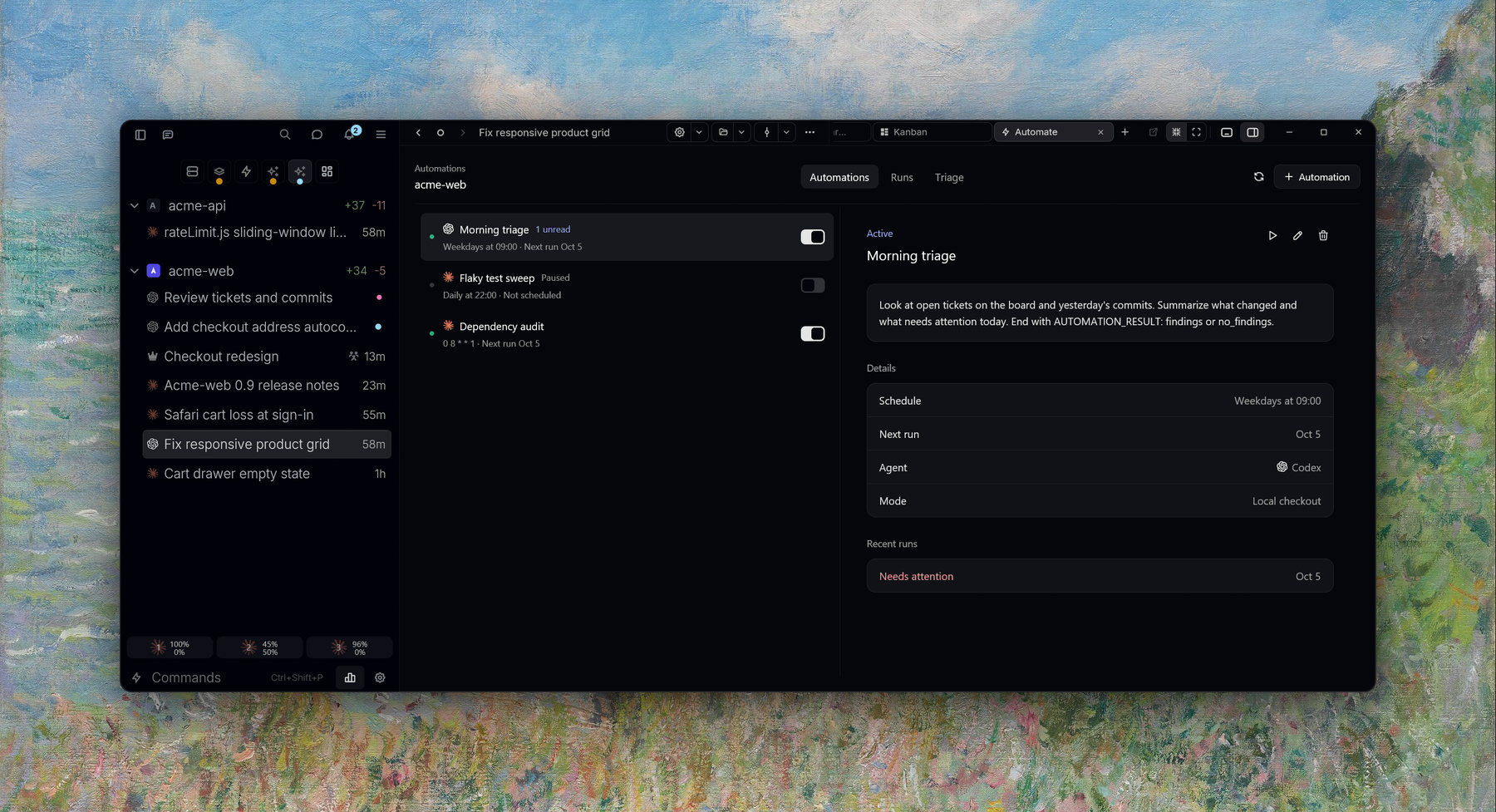Image resolution: width=1496 pixels, height=812 pixels.
Task: Open Safari cart loss at sign-in
Action: pos(267,415)
